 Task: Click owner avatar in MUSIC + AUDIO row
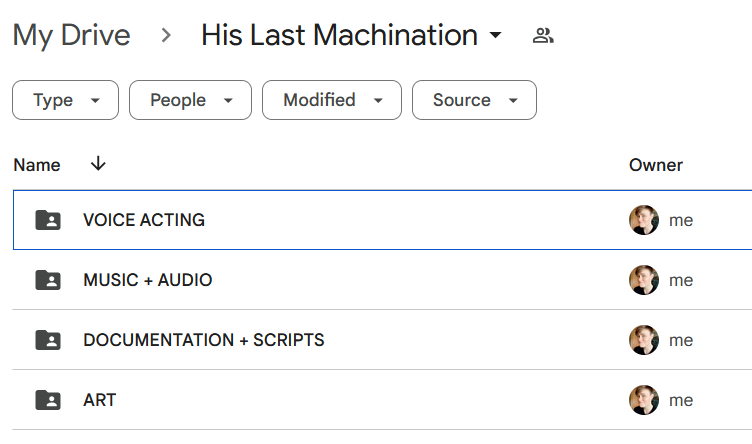click(644, 280)
